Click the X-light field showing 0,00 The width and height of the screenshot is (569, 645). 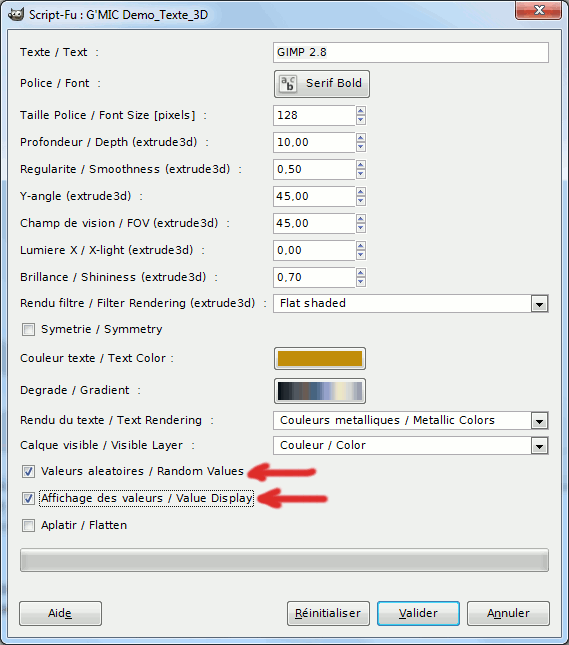click(x=314, y=251)
